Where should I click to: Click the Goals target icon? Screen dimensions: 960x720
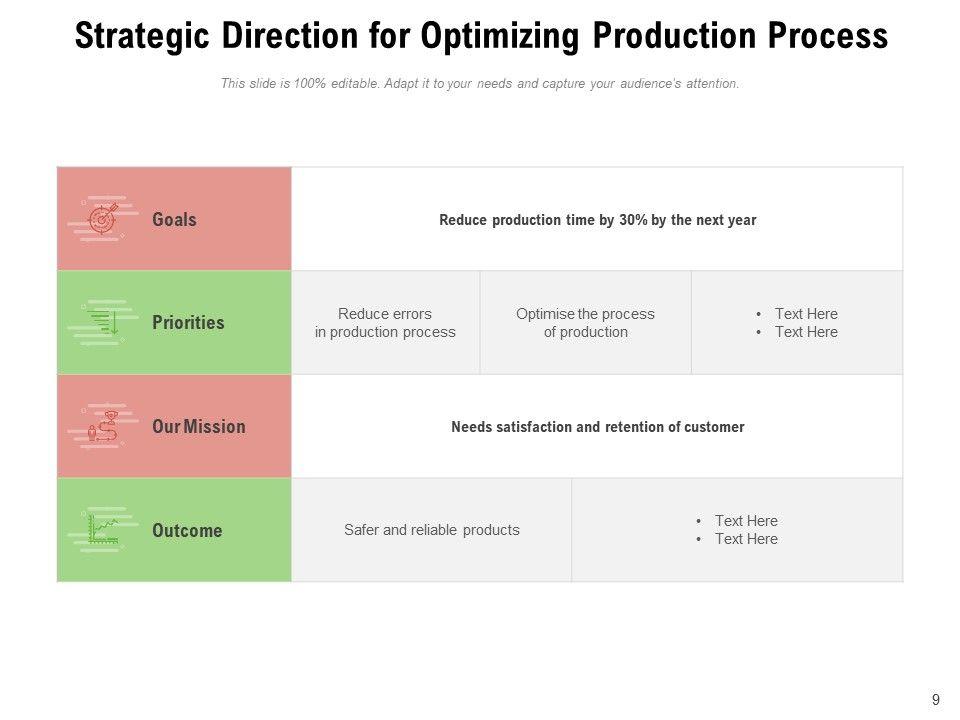(103, 219)
